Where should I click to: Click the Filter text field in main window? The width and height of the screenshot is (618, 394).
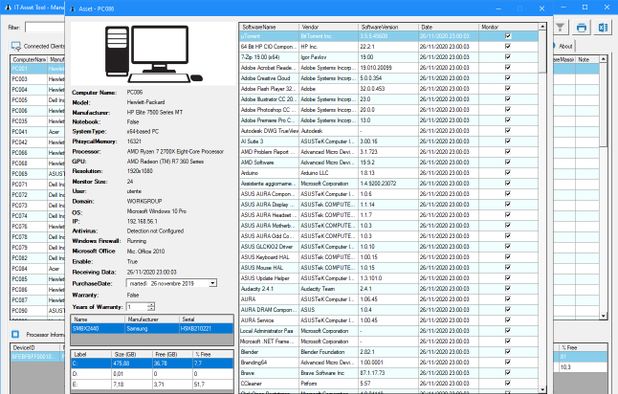tap(45, 27)
